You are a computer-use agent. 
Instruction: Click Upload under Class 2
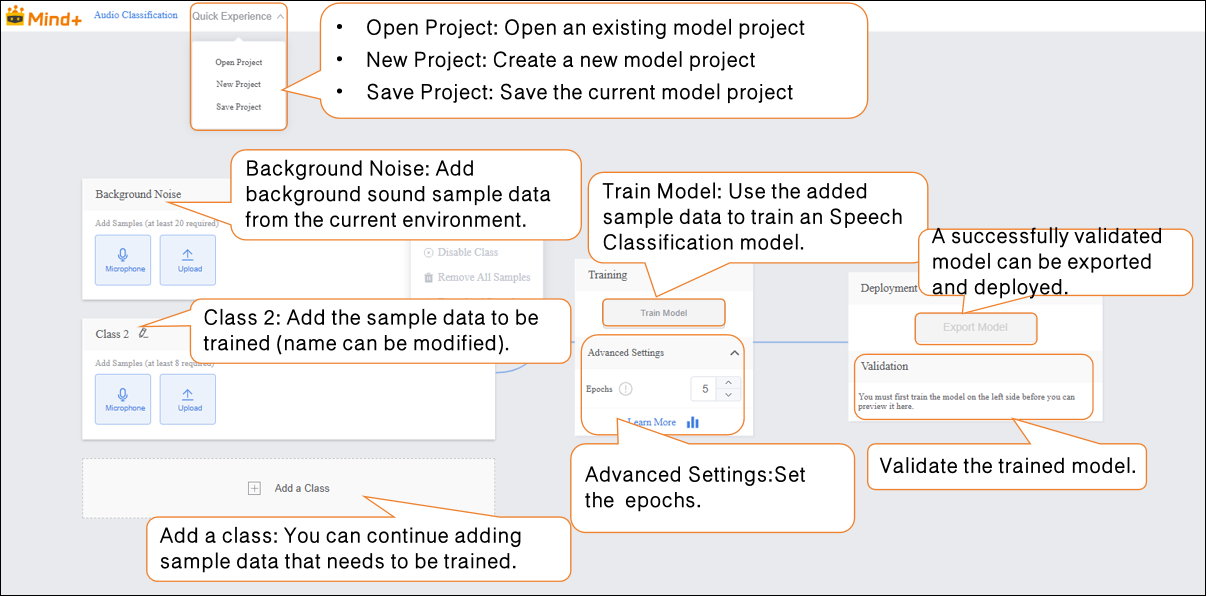pyautogui.click(x=188, y=399)
